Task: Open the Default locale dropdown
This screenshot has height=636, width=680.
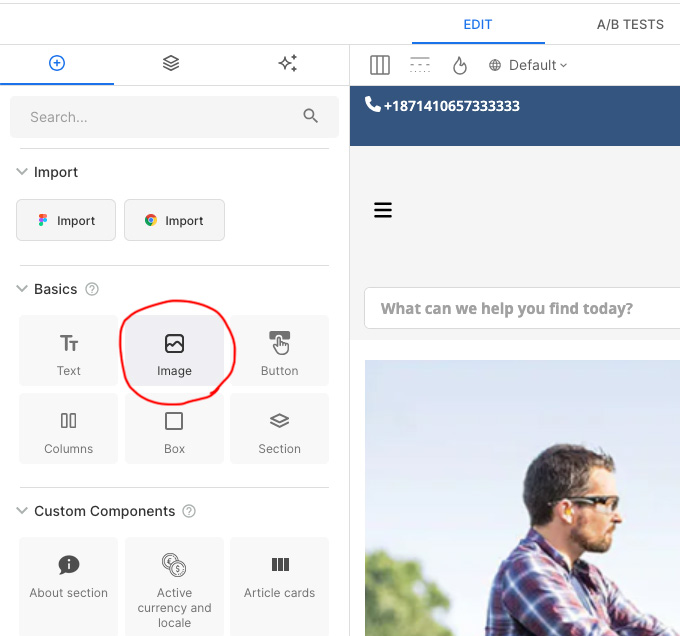Action: 528,65
